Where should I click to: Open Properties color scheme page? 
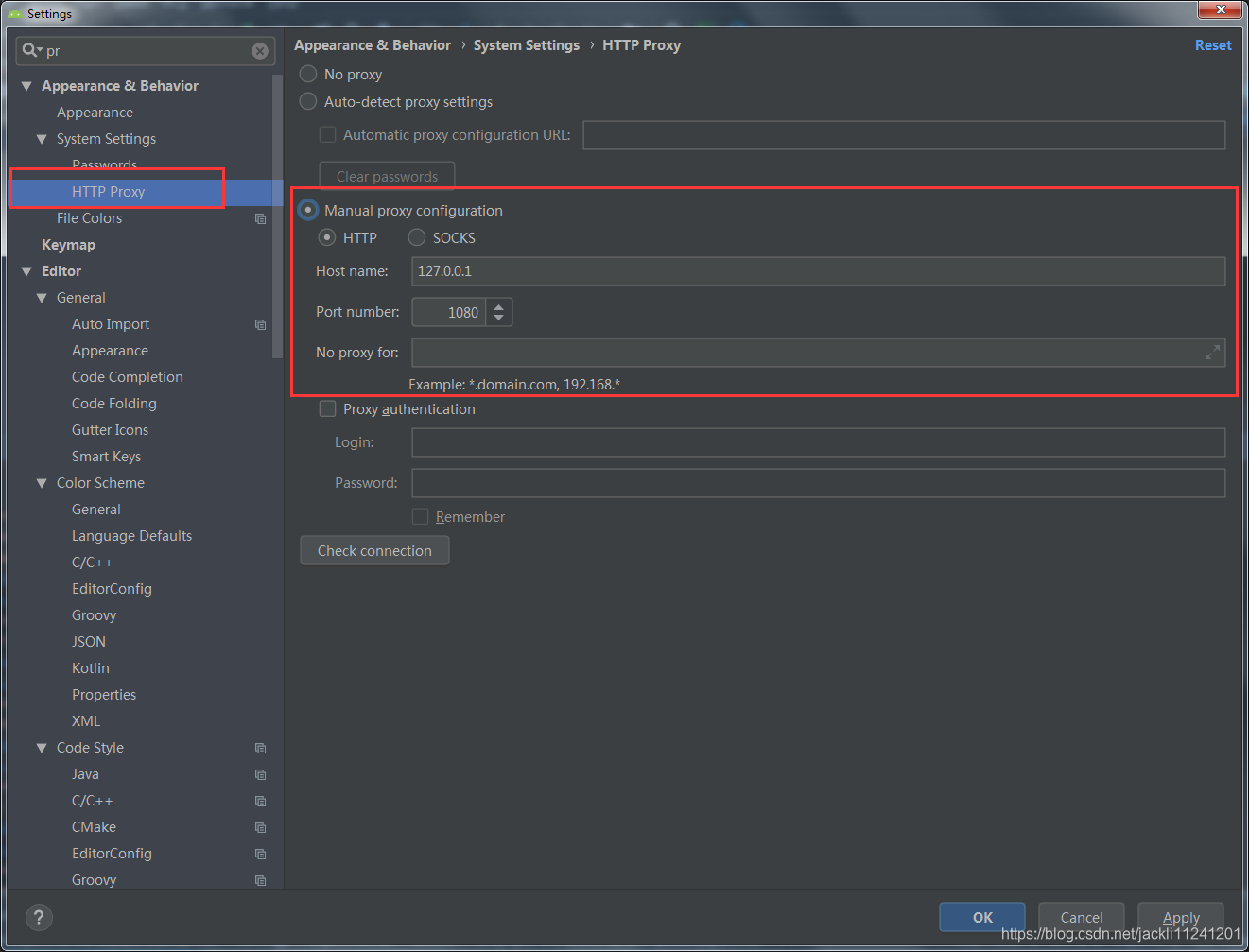pos(104,695)
